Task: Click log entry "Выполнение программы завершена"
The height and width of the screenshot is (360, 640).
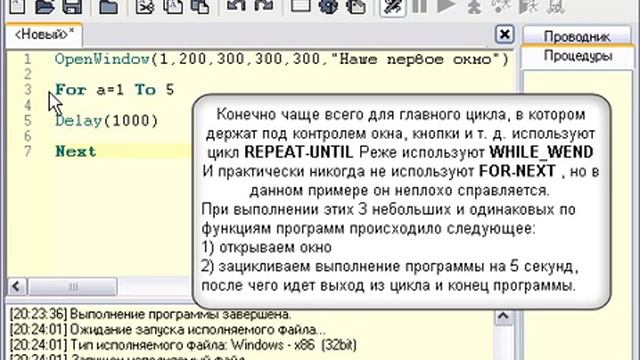Action: pos(151,314)
